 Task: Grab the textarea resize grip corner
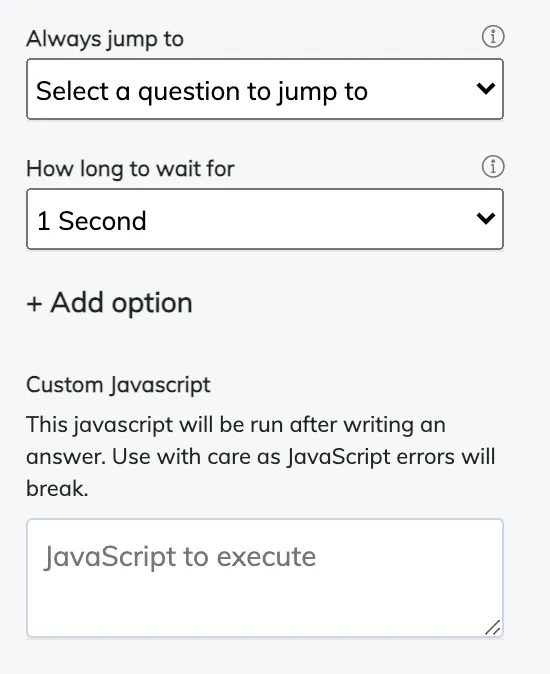[x=493, y=627]
